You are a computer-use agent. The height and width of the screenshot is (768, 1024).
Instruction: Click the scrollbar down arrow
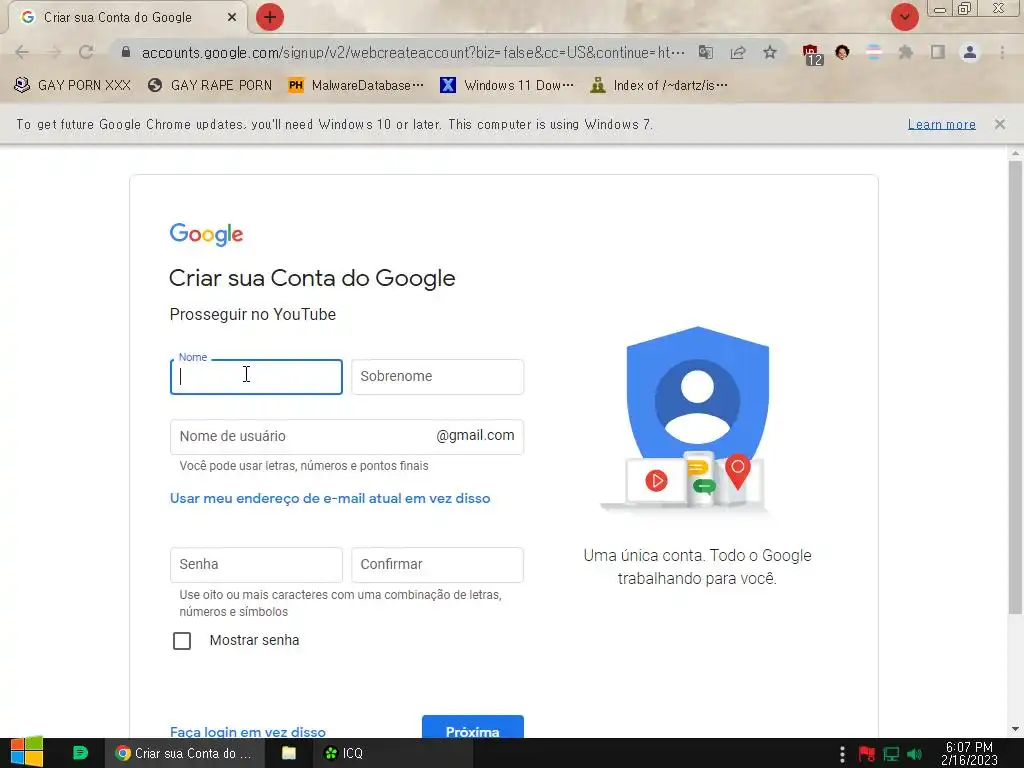1015,729
